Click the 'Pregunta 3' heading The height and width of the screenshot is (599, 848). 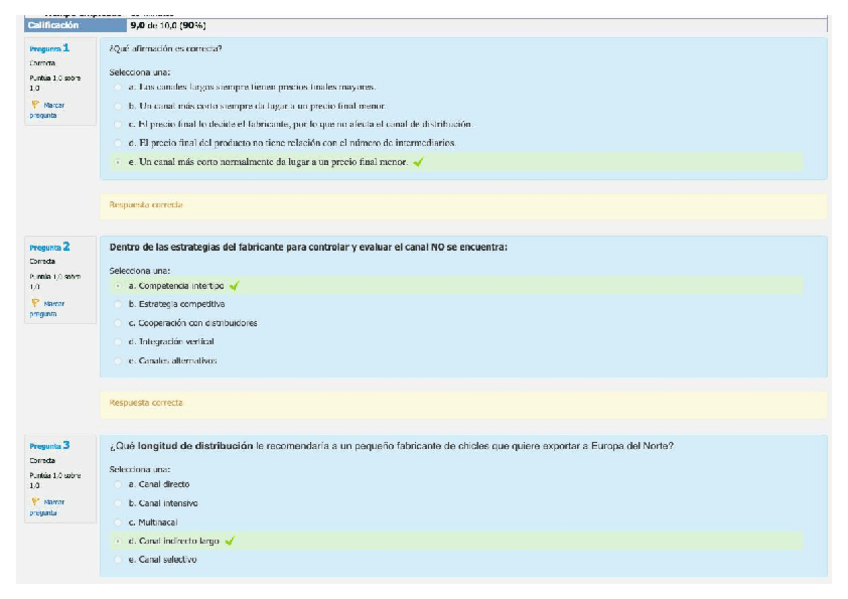(x=49, y=445)
